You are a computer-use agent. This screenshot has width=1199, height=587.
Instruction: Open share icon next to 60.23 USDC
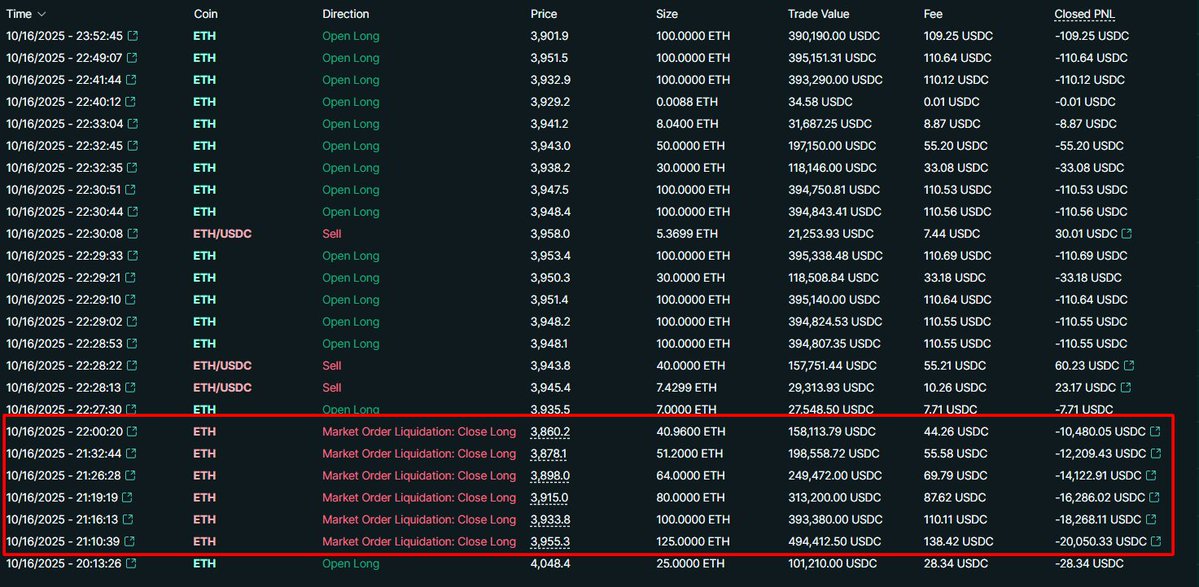pyautogui.click(x=1127, y=366)
